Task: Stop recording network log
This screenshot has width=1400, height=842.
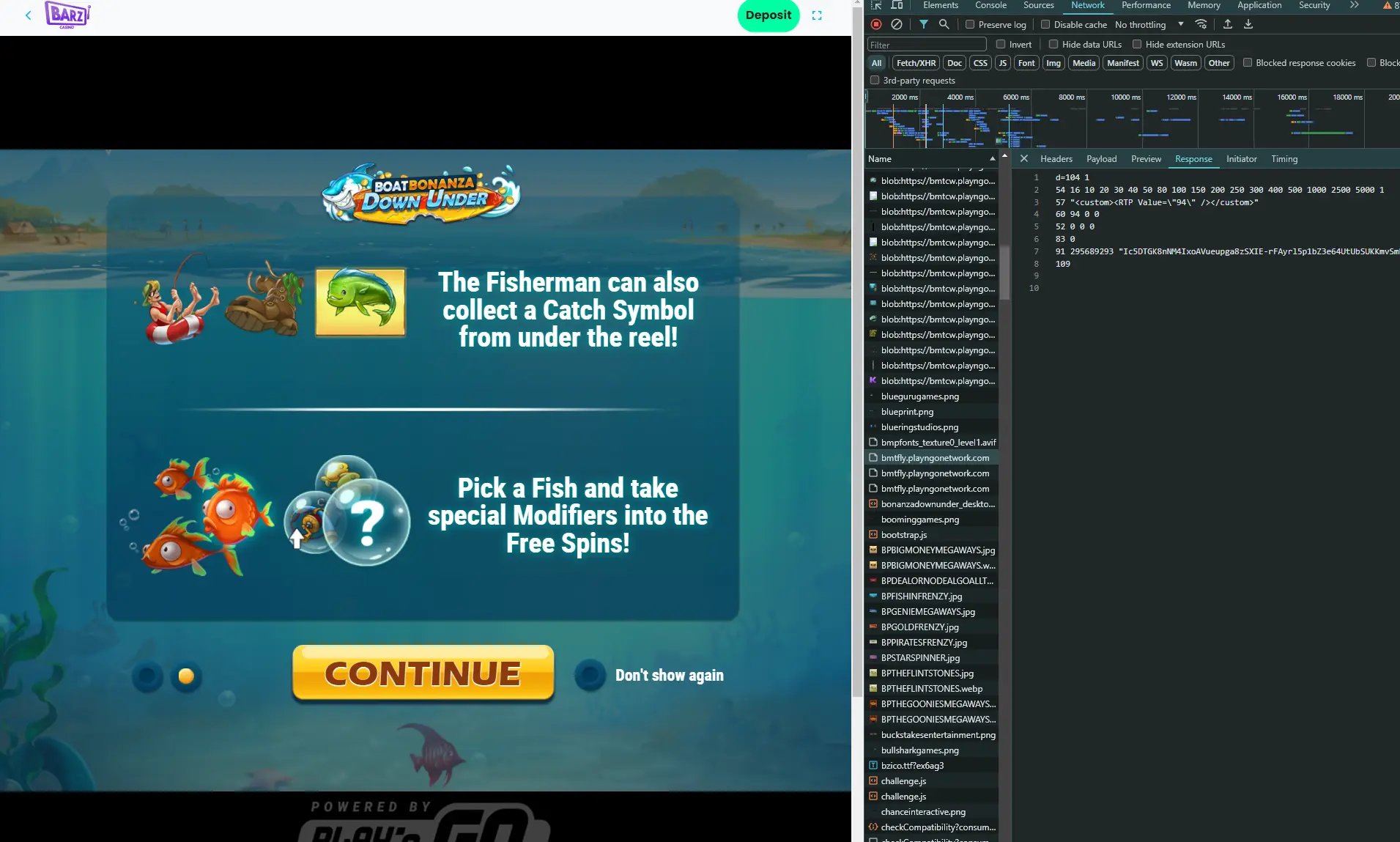Action: pos(876,24)
